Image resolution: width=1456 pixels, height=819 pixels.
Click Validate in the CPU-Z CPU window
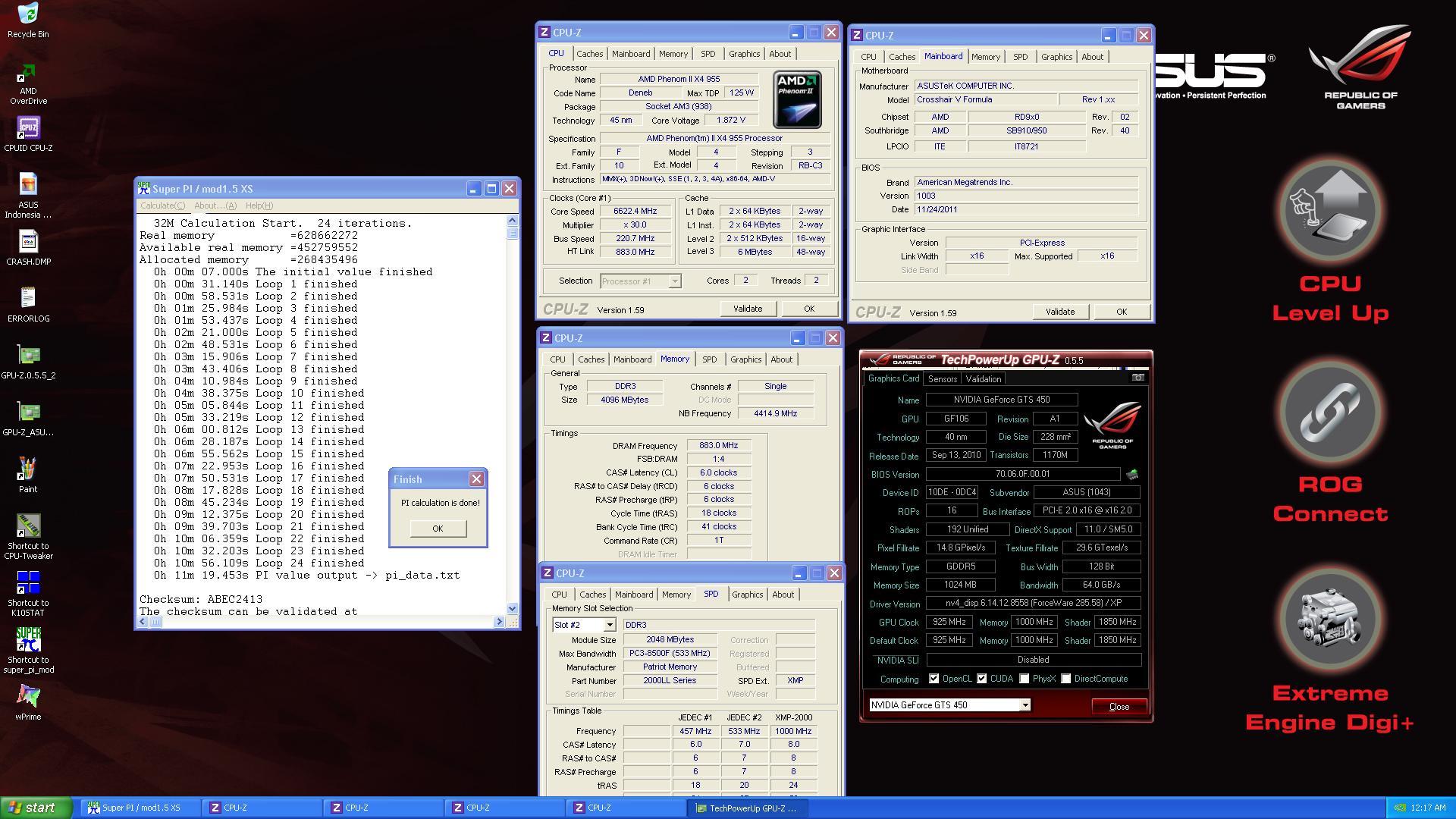click(748, 309)
